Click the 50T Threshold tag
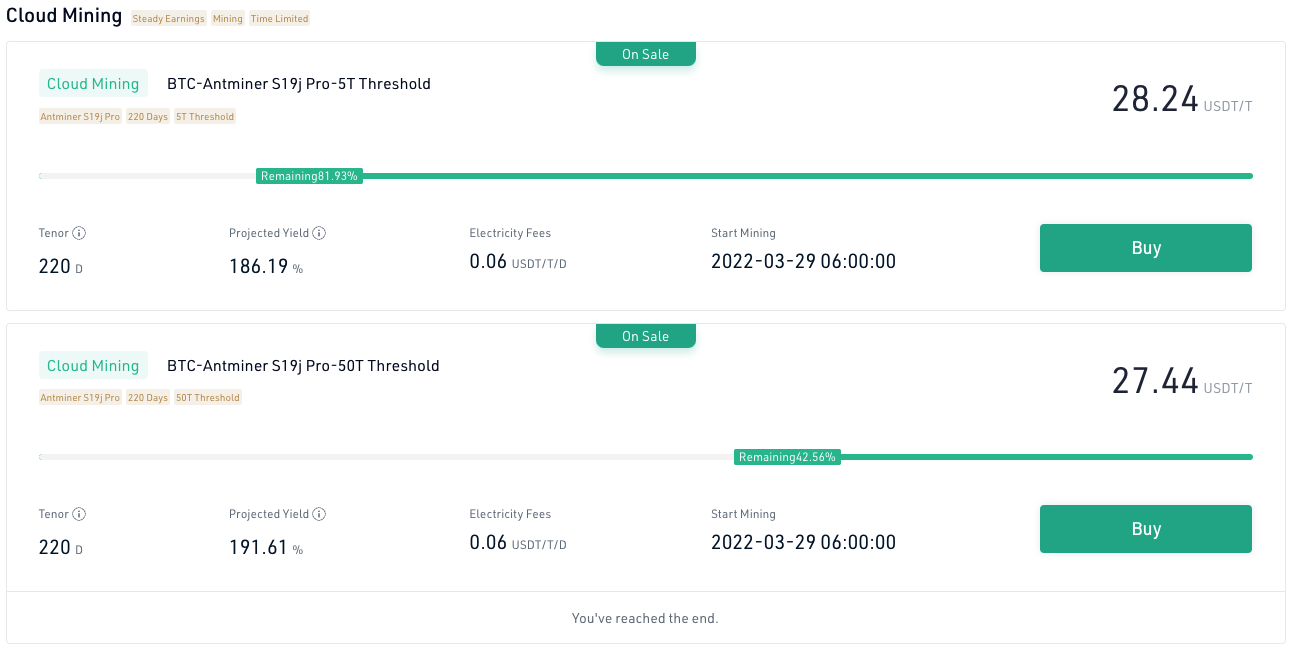This screenshot has height=653, width=1296. pyautogui.click(x=208, y=398)
